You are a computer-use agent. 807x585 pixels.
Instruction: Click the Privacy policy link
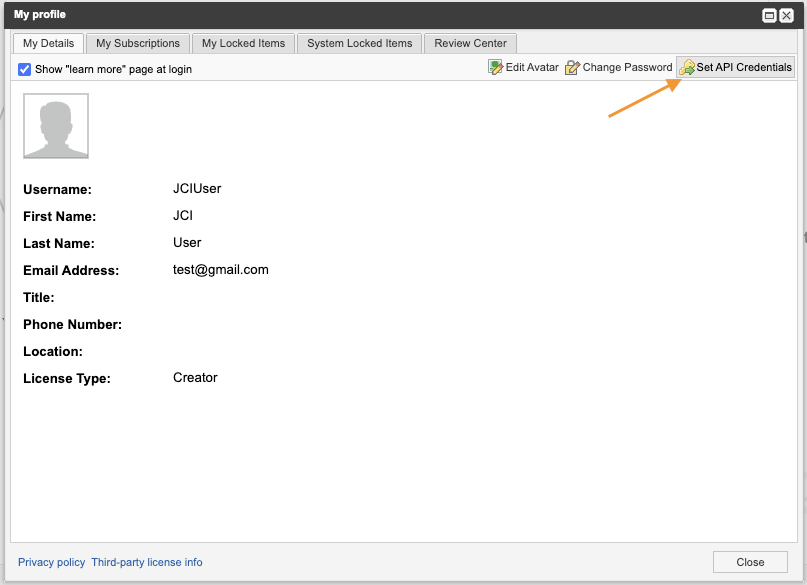pos(51,562)
